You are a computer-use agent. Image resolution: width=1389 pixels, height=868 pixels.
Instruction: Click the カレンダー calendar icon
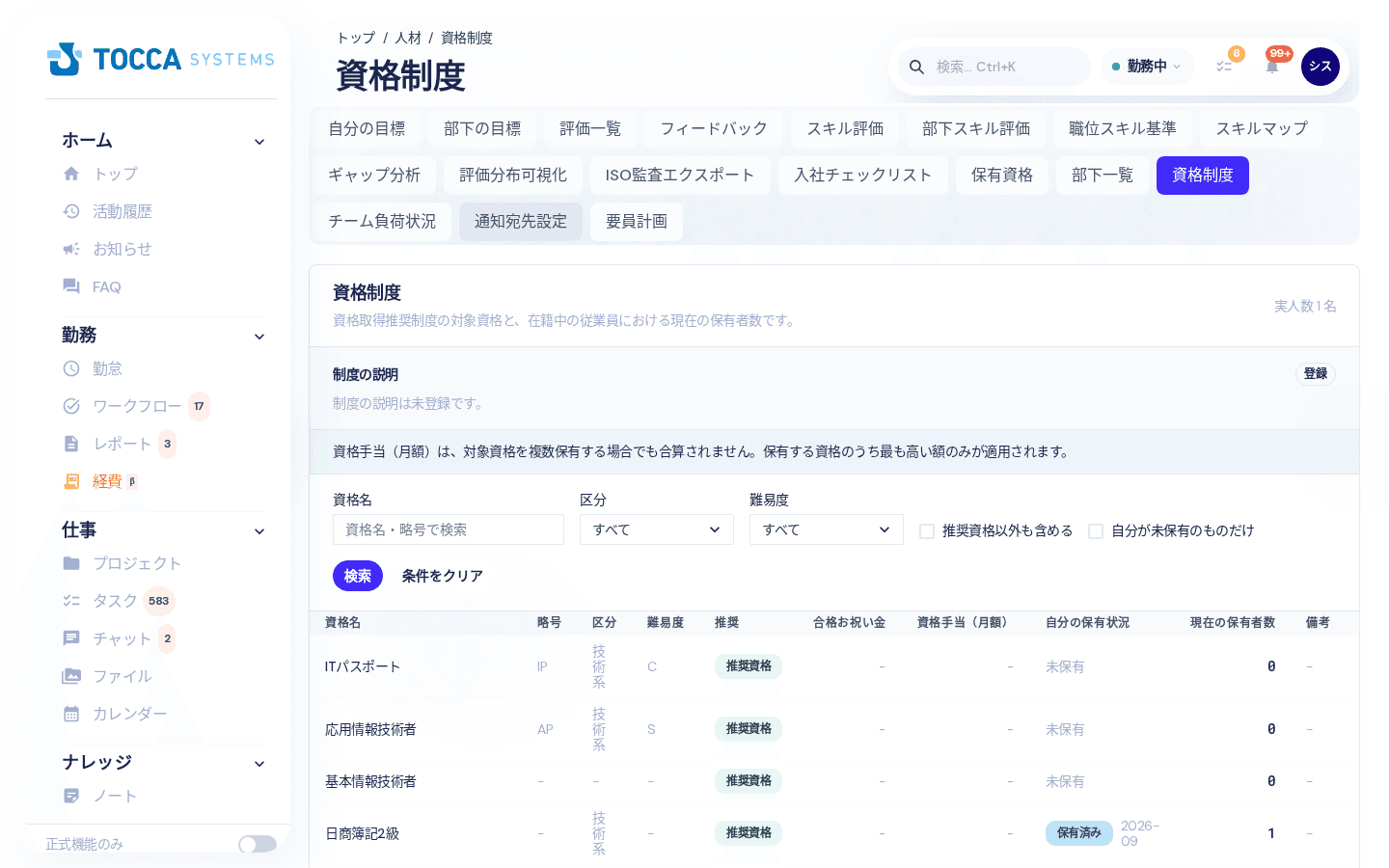(x=71, y=714)
